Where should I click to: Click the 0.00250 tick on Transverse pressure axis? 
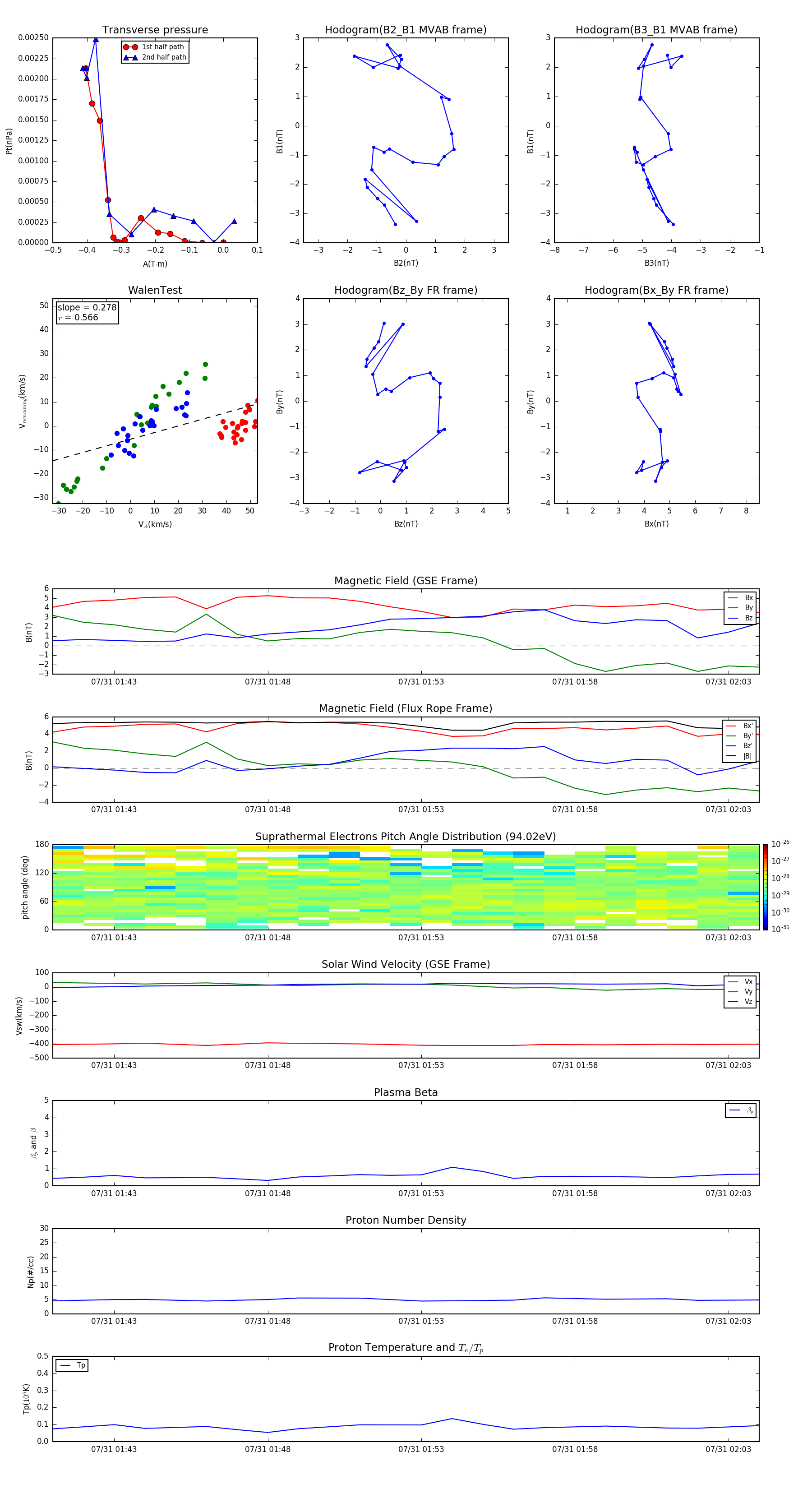click(x=33, y=37)
